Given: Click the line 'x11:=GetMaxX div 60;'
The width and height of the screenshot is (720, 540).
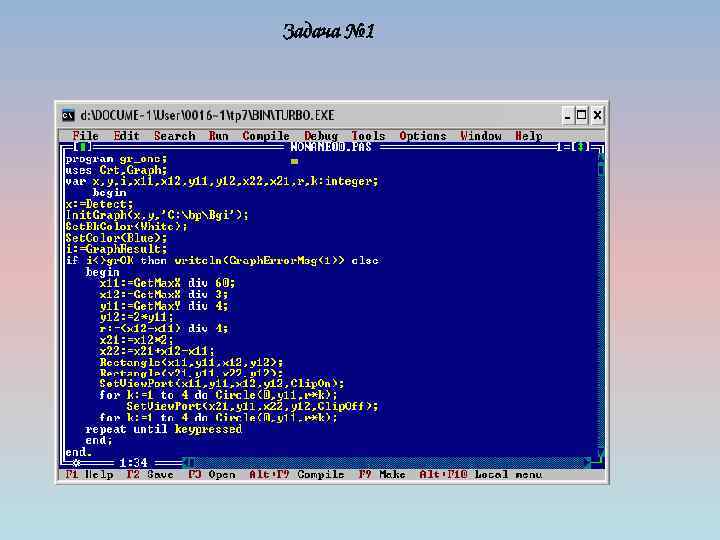Looking at the screenshot, I should (167, 283).
